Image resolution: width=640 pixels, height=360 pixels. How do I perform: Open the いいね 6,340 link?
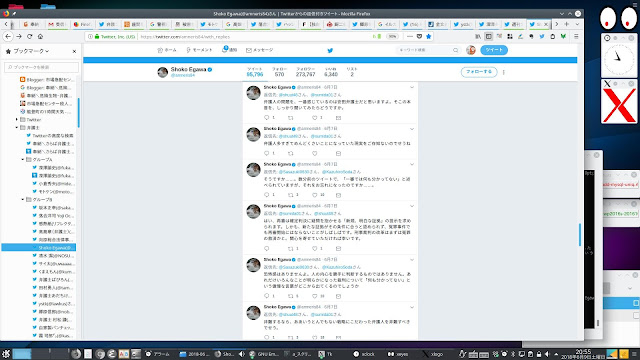(331, 72)
